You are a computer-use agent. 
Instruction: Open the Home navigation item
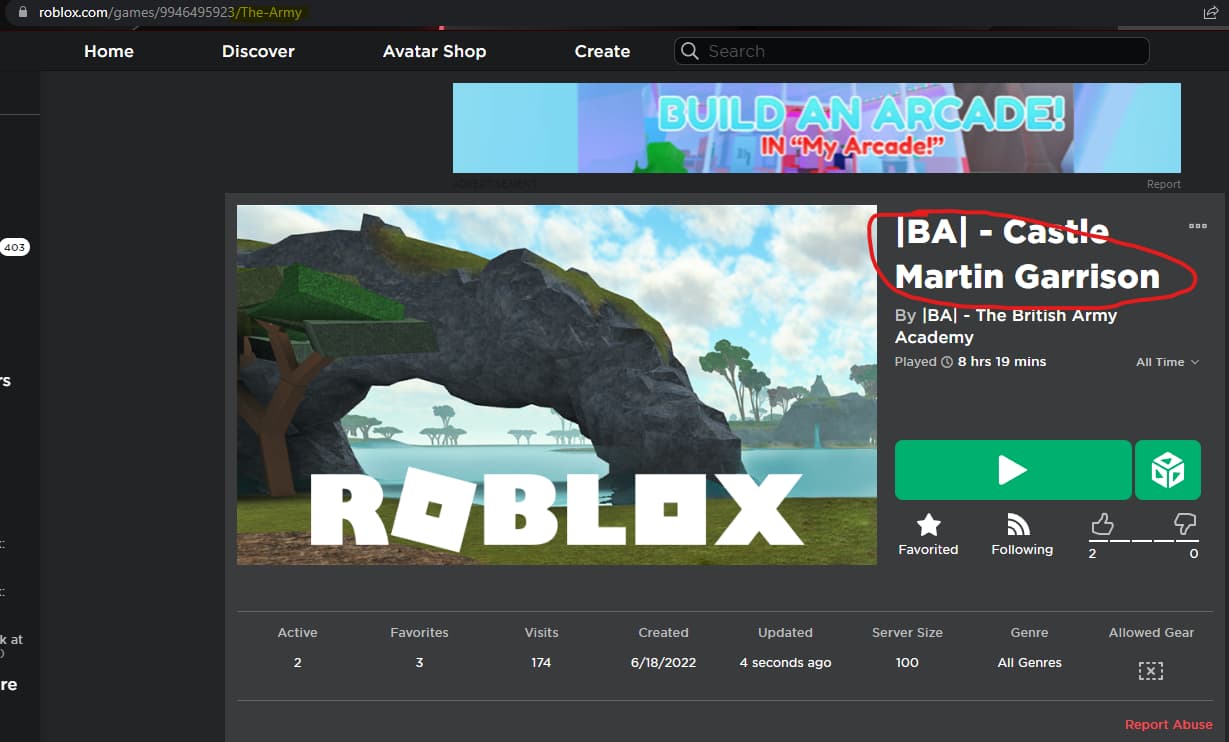109,51
